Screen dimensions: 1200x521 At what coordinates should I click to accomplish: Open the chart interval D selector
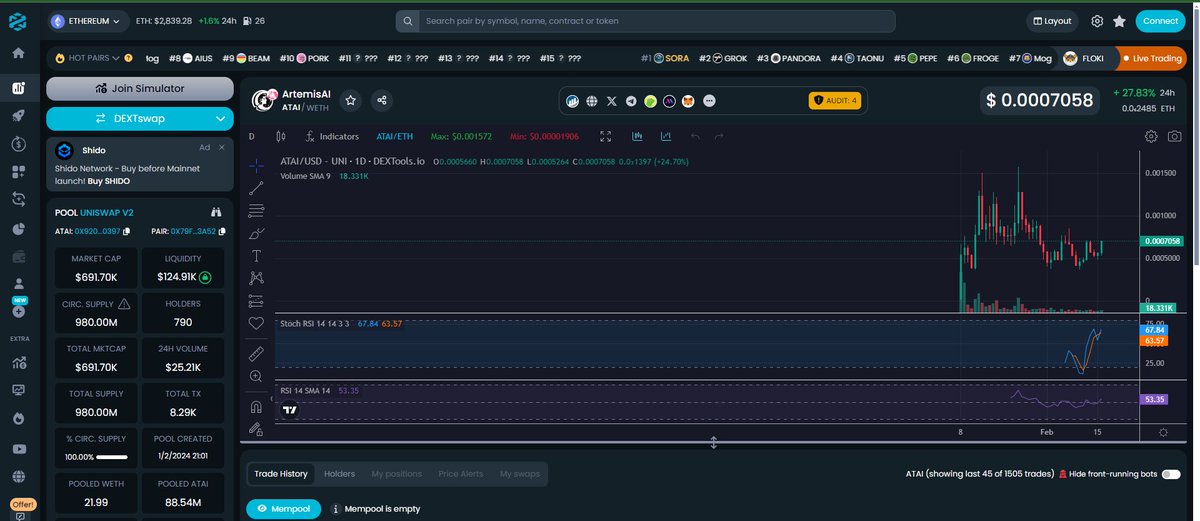point(251,136)
